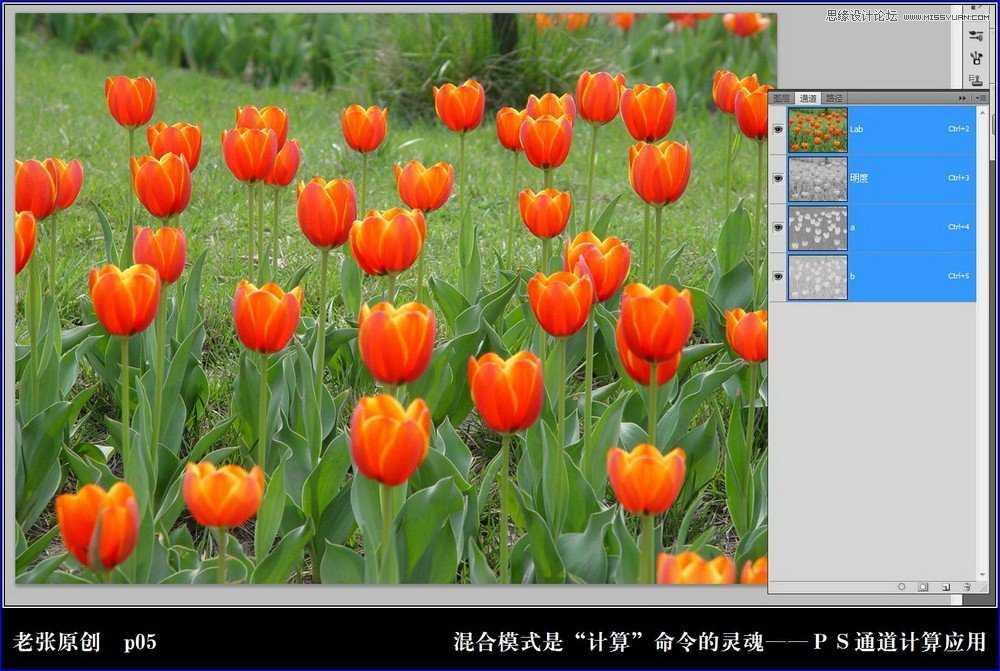Toggle visibility of the a channel
This screenshot has height=671, width=1000.
tap(777, 228)
